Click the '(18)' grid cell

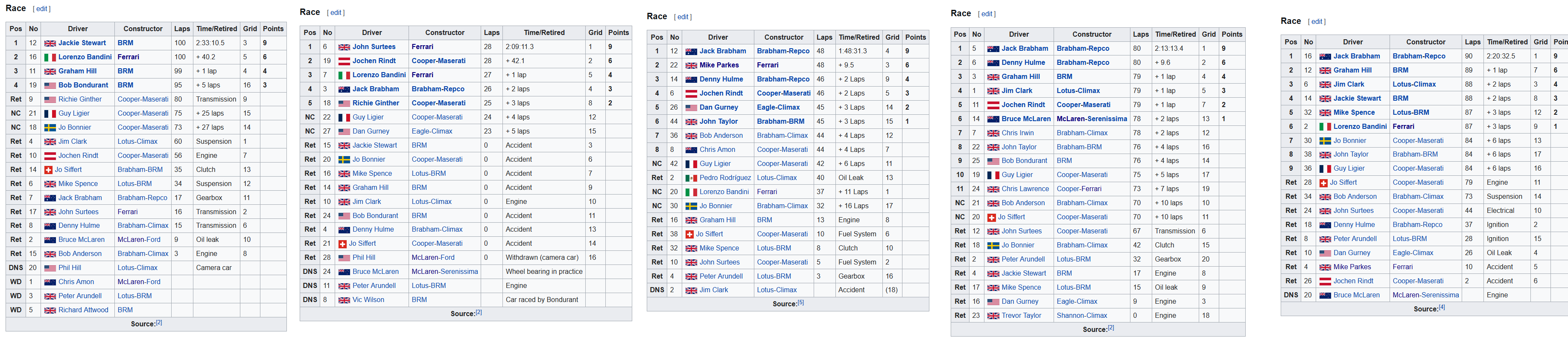click(892, 291)
